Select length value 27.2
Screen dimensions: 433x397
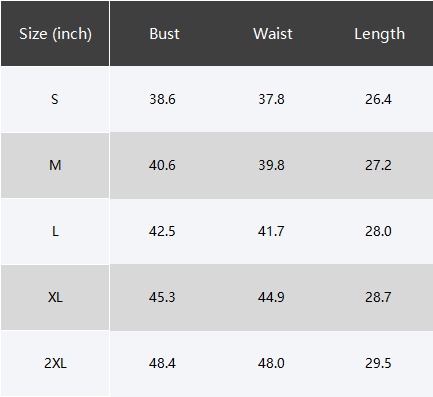(378, 165)
